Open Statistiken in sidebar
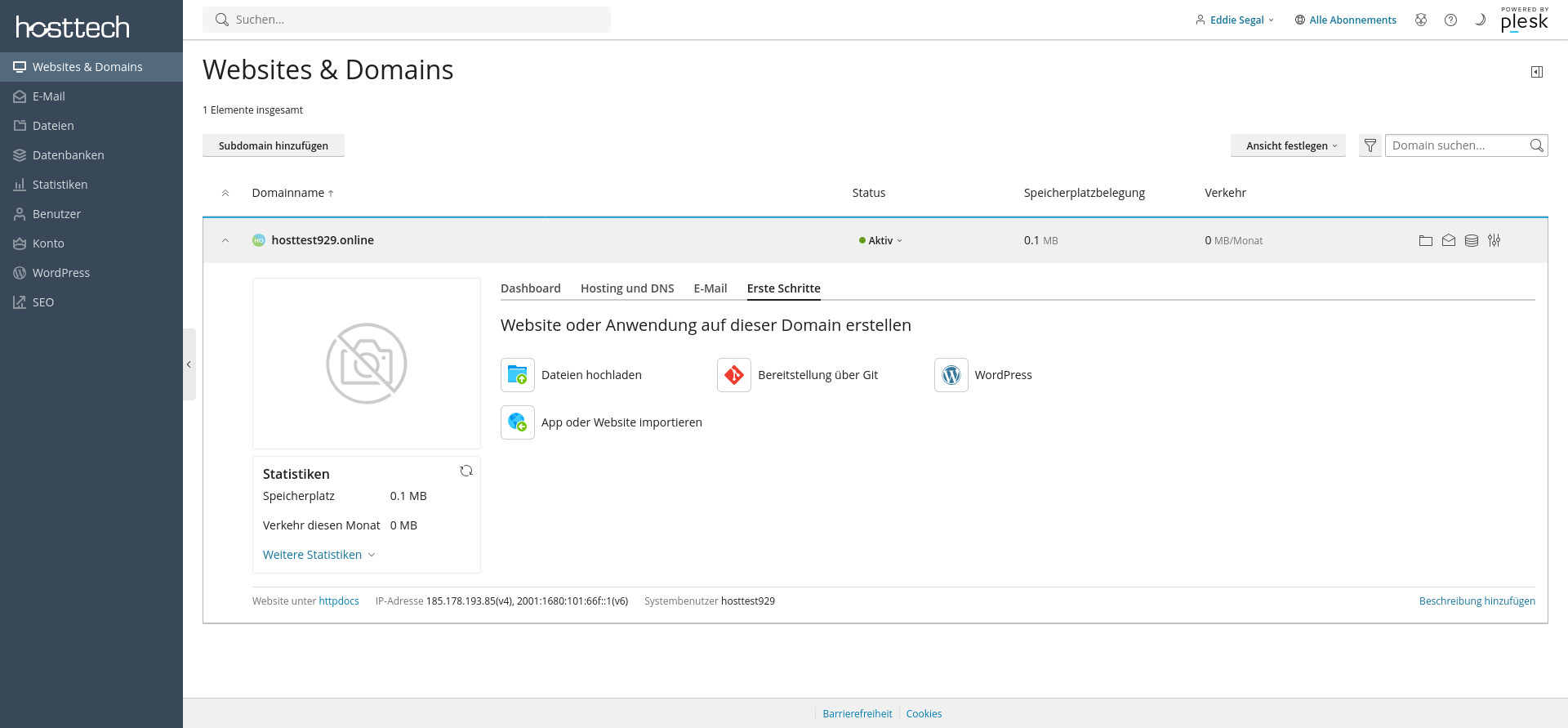Viewport: 1568px width, 728px height. click(91, 185)
